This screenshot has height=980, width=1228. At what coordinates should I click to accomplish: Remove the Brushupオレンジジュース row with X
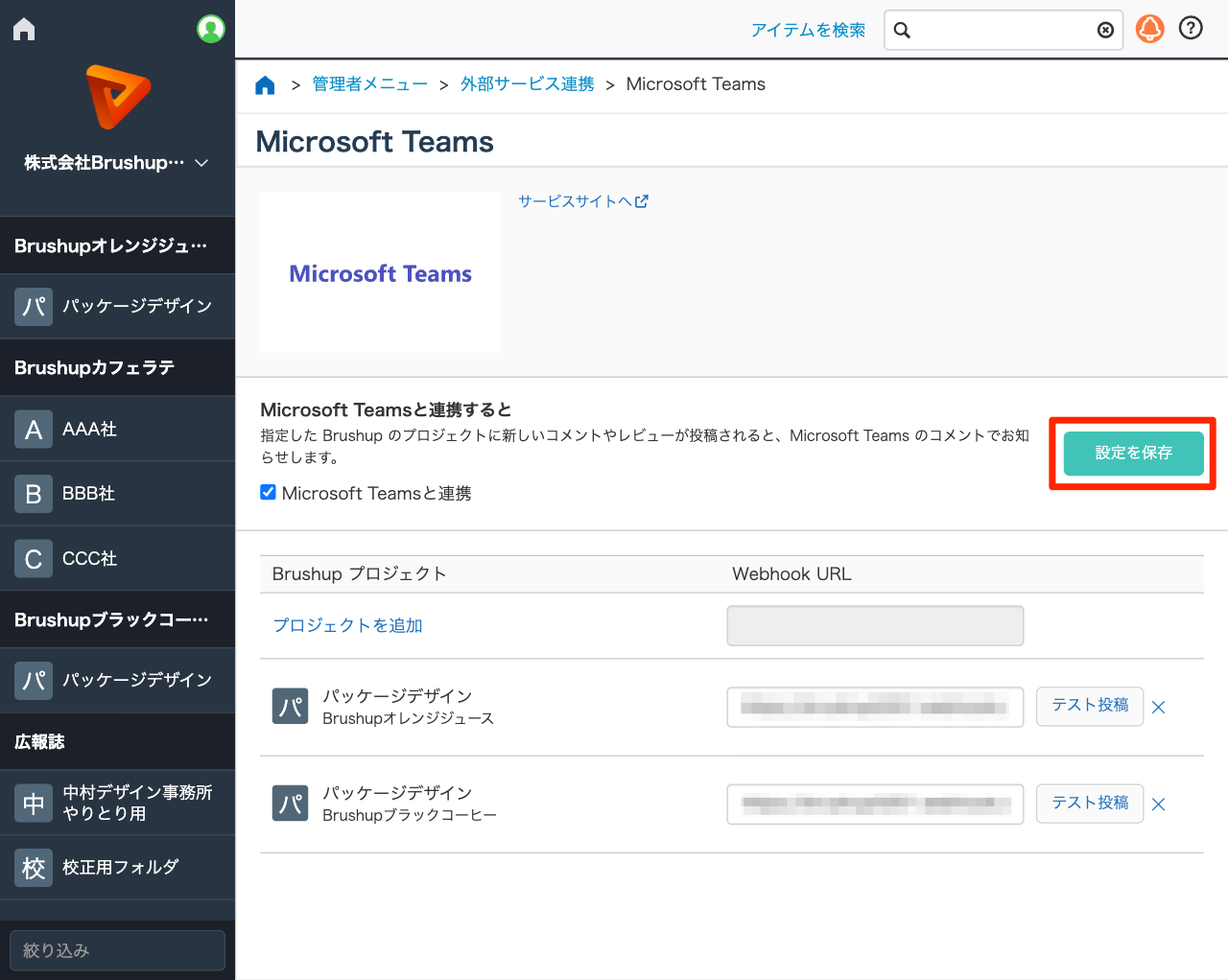1159,708
